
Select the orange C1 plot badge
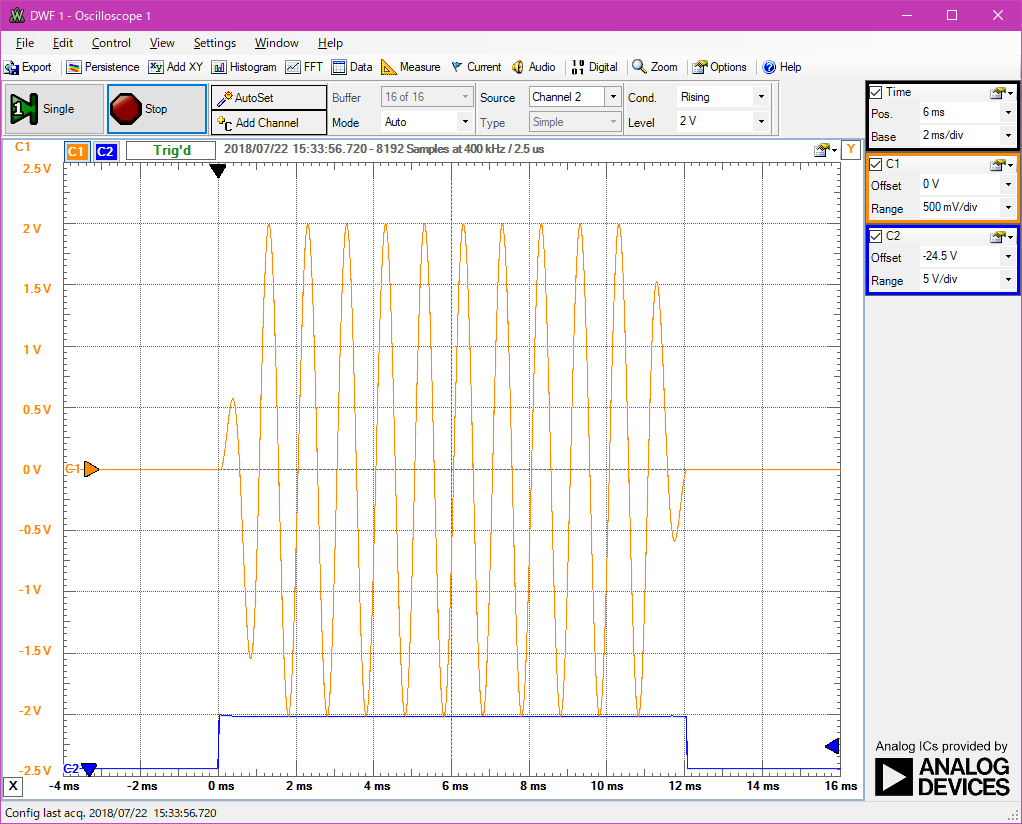pos(76,151)
